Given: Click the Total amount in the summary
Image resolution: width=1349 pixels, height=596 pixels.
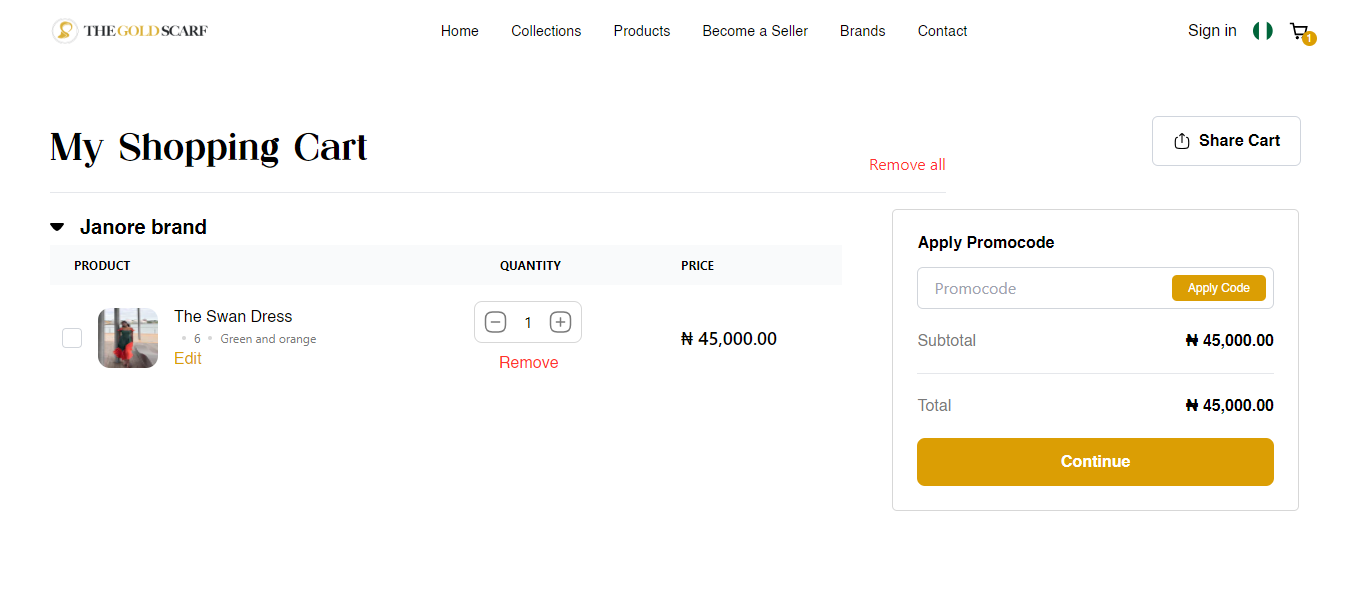Looking at the screenshot, I should [1230, 405].
